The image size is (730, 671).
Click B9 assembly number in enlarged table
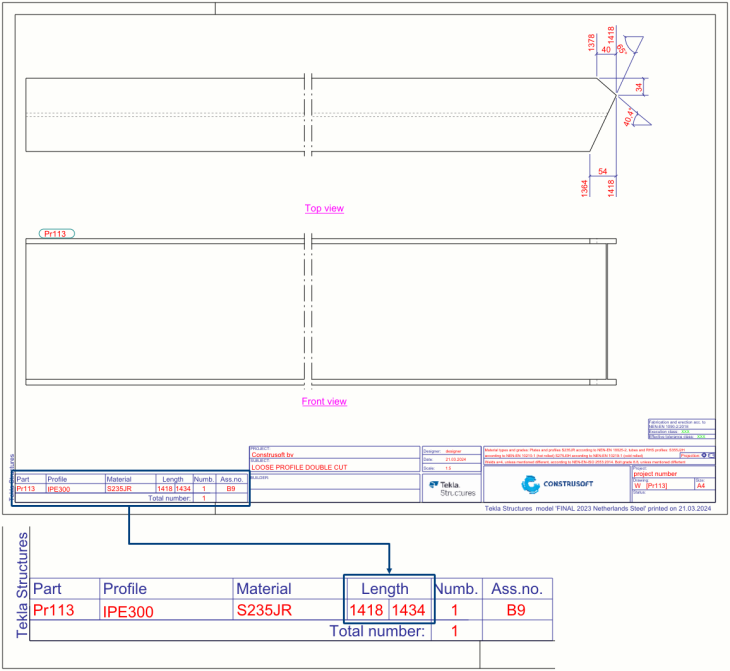[515, 610]
